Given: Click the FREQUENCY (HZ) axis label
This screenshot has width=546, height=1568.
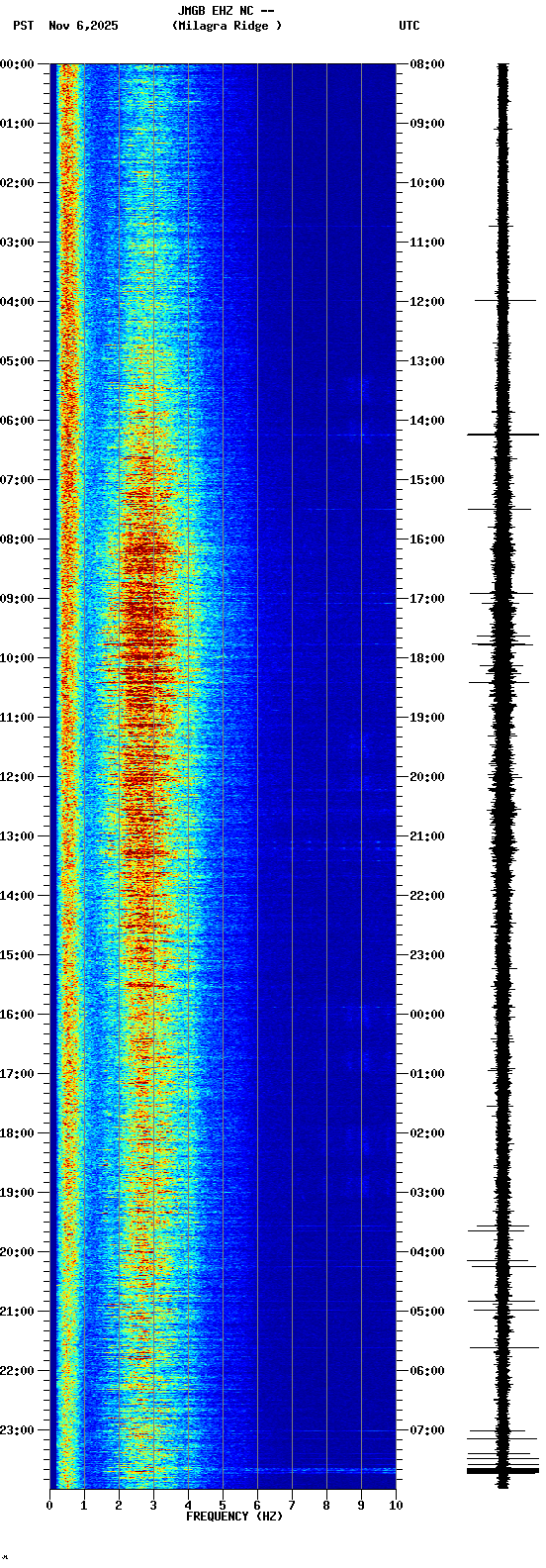Looking at the screenshot, I should (234, 1517).
